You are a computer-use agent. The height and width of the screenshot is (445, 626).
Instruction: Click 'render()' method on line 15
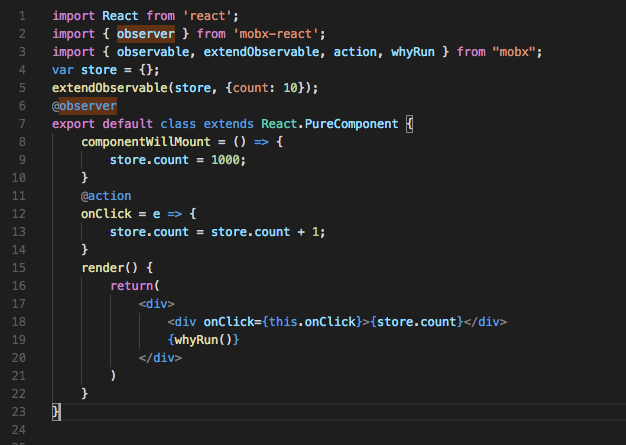point(110,268)
